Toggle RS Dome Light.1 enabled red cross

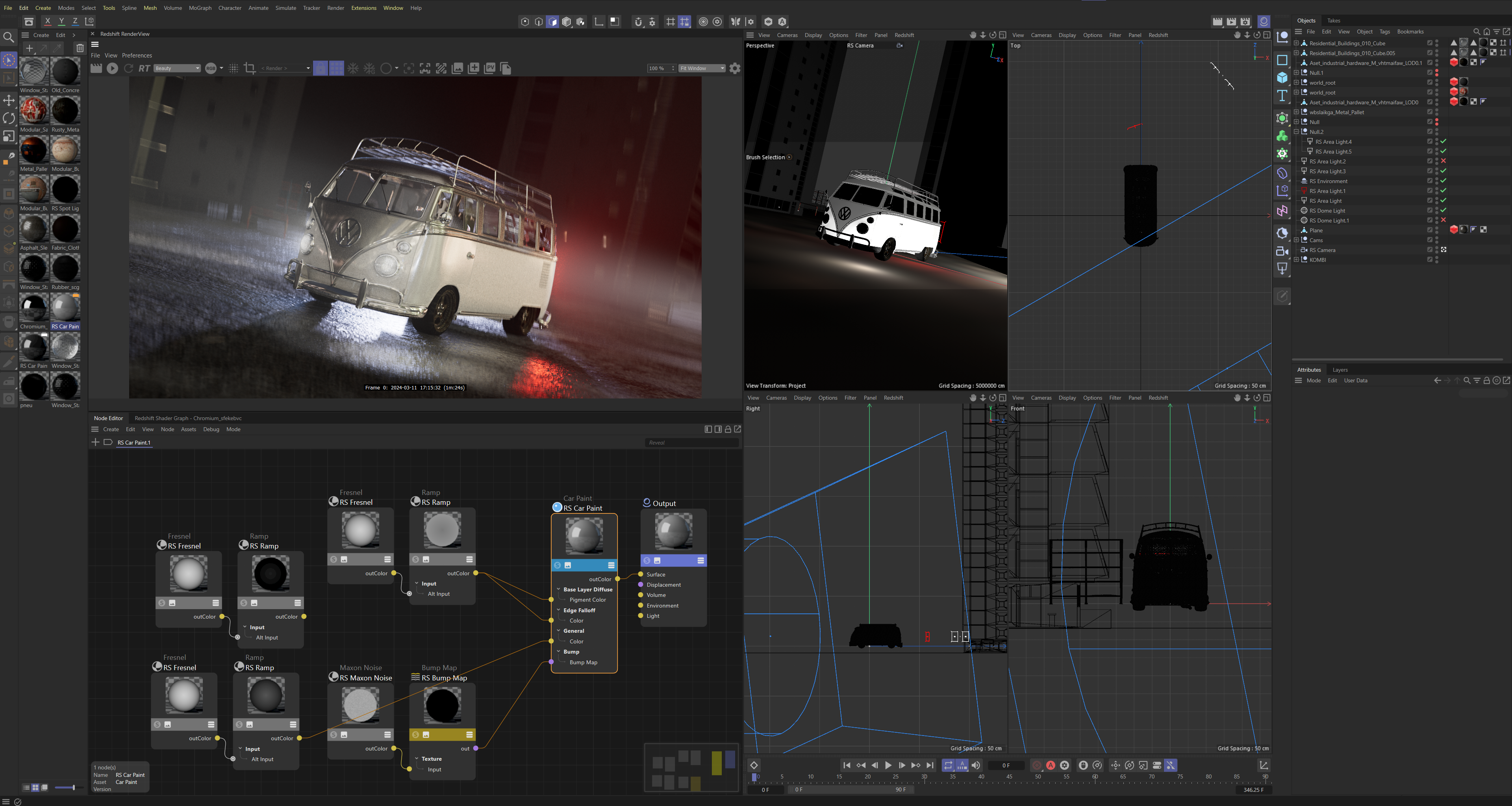pos(1443,220)
